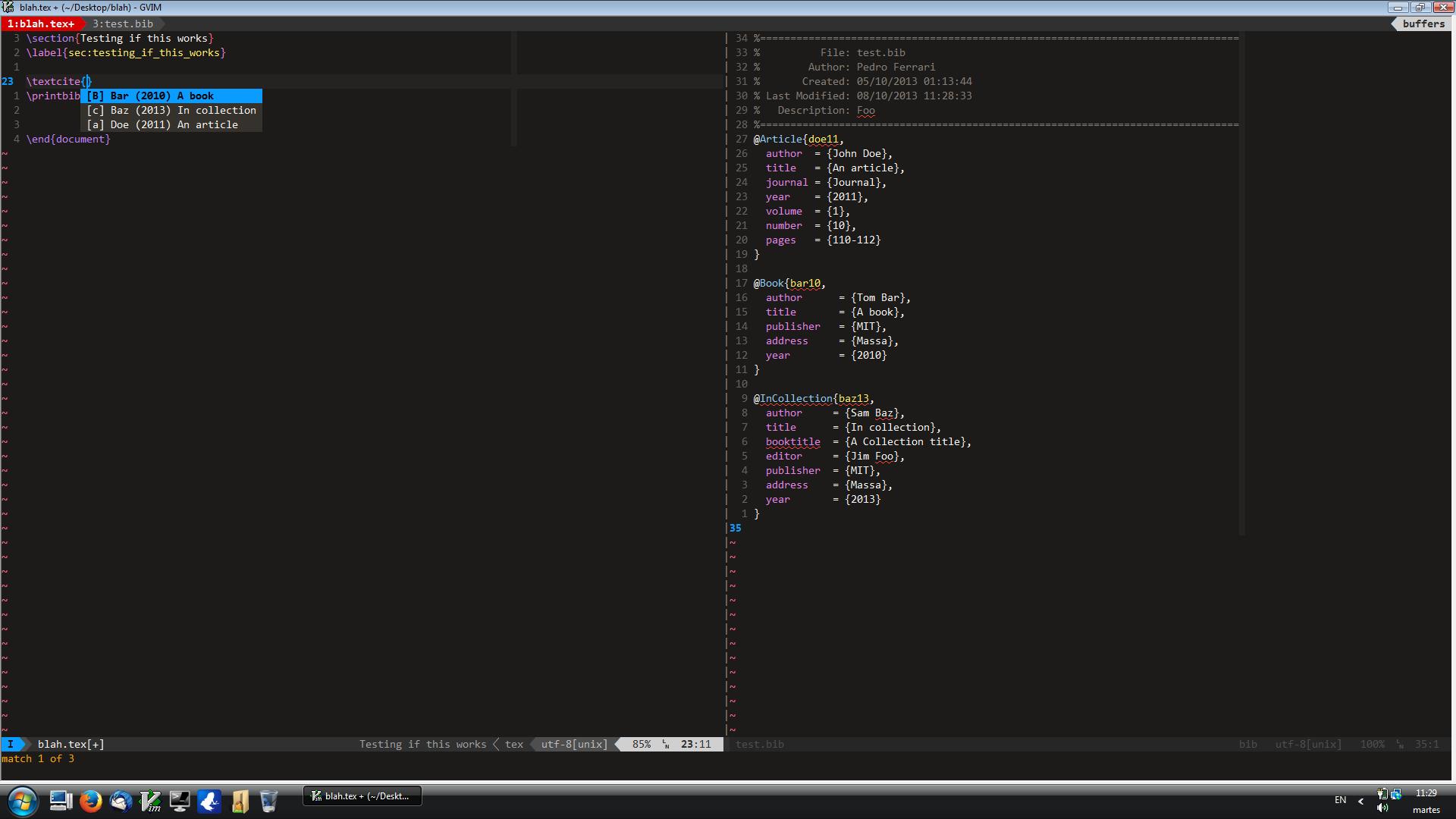Click 'match 1 of 3' message
This screenshot has width=1456, height=819.
click(x=38, y=758)
